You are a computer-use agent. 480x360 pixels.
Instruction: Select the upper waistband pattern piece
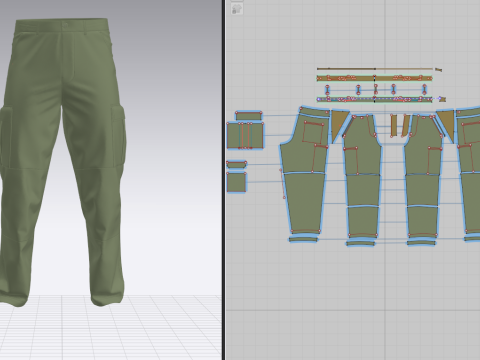point(374,78)
